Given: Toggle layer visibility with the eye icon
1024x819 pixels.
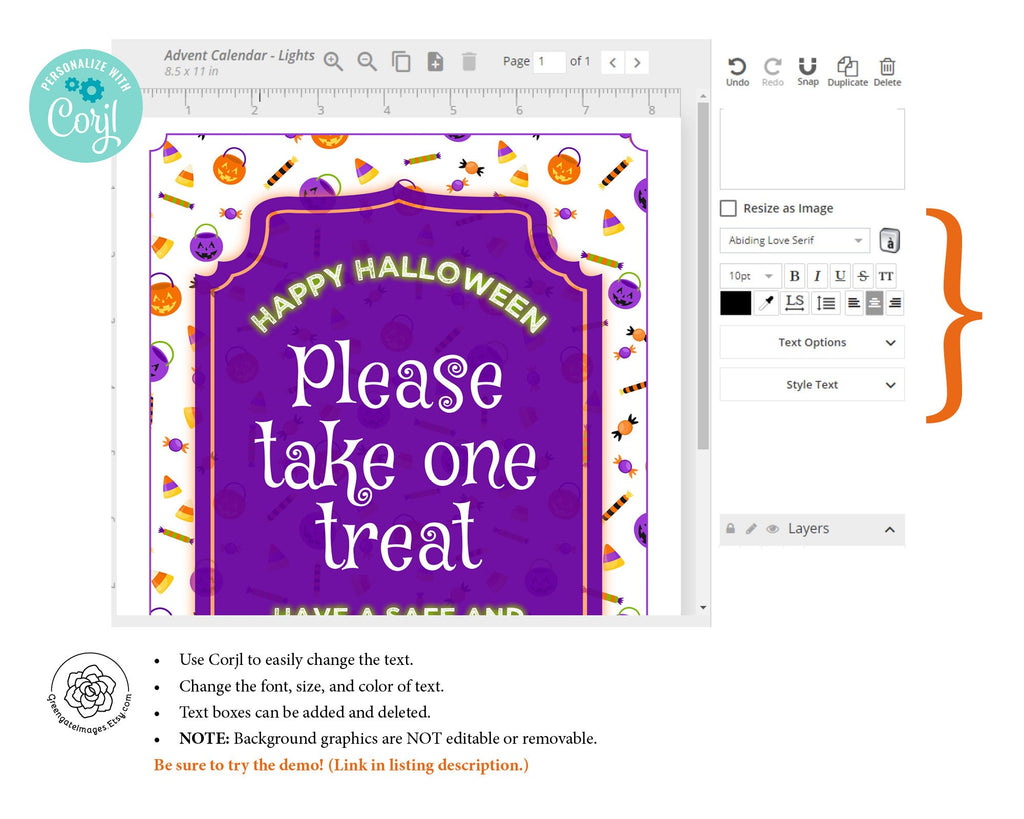Looking at the screenshot, I should [x=772, y=528].
